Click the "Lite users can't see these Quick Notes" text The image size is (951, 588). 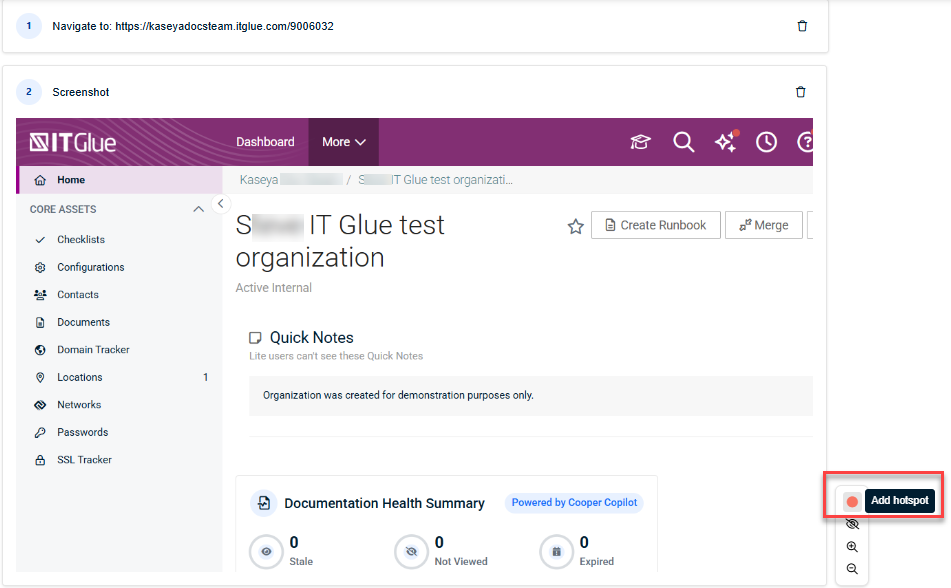pyautogui.click(x=336, y=356)
